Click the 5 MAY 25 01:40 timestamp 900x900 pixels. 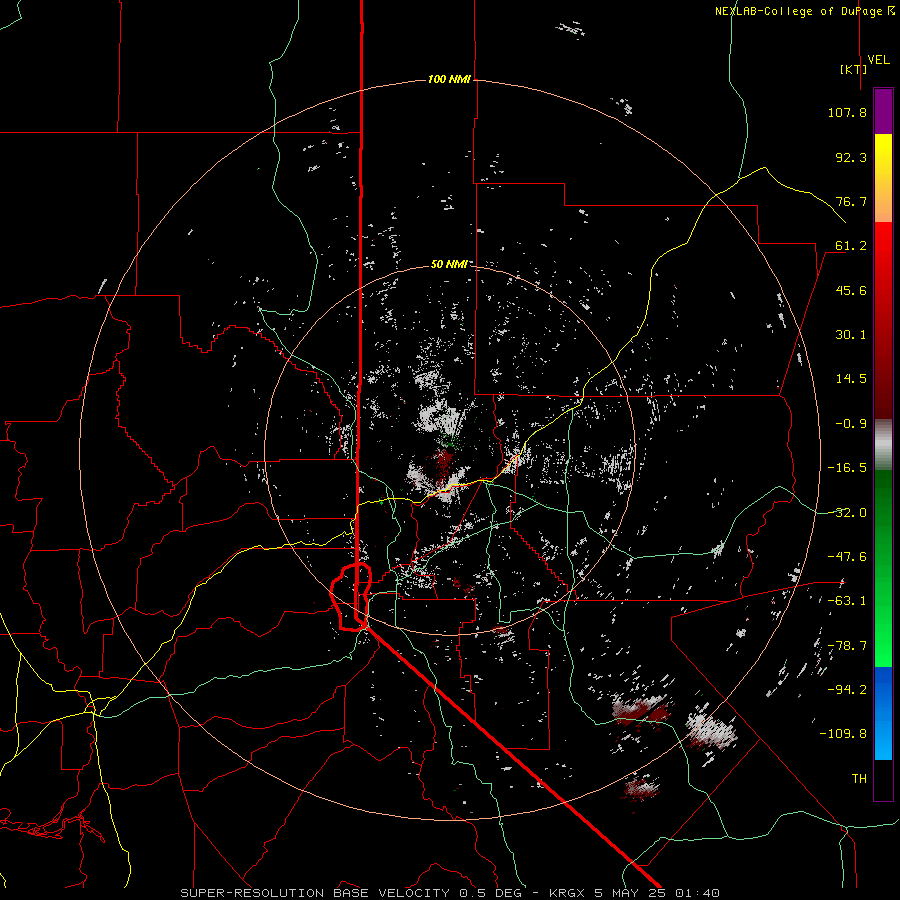[x=657, y=893]
